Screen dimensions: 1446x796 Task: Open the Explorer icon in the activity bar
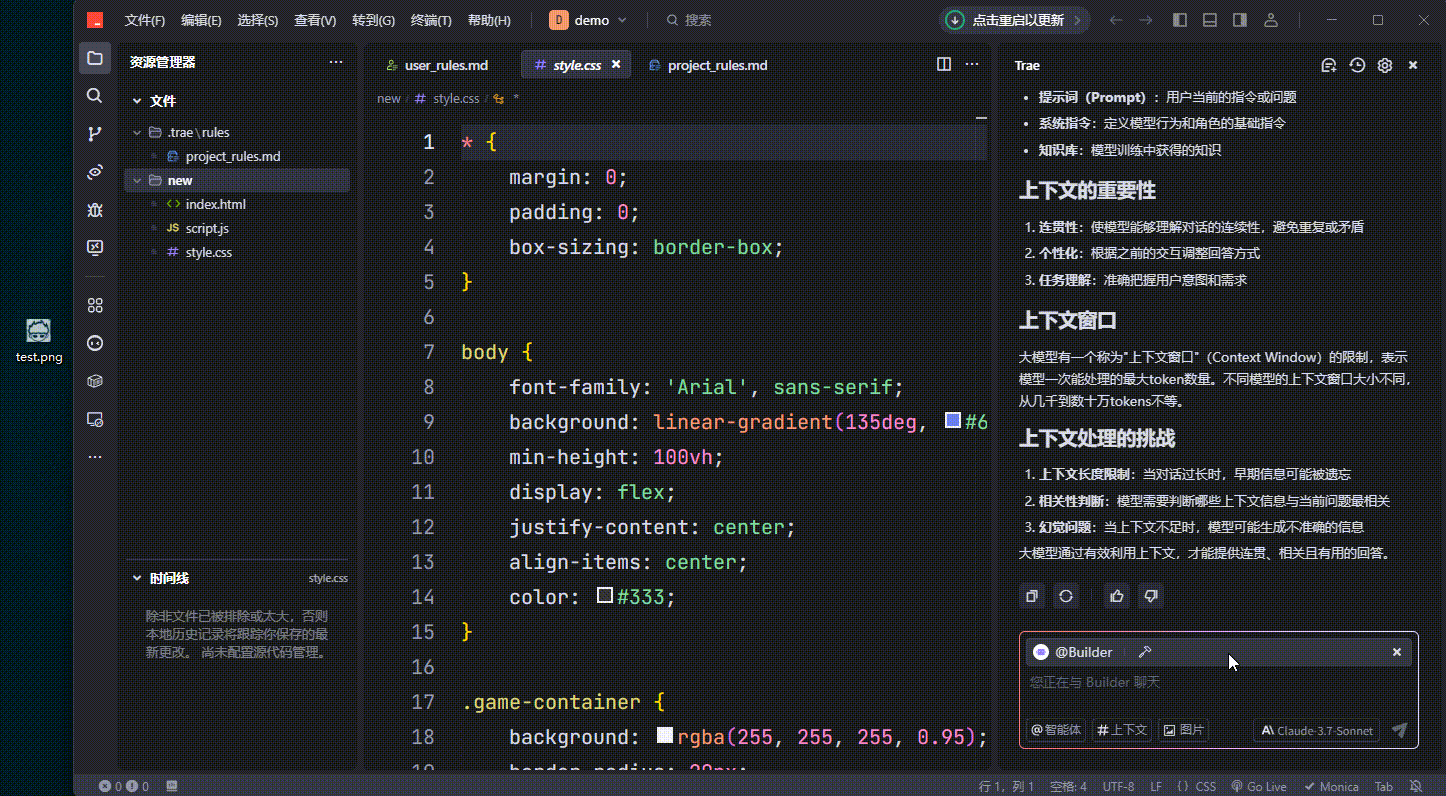point(95,58)
